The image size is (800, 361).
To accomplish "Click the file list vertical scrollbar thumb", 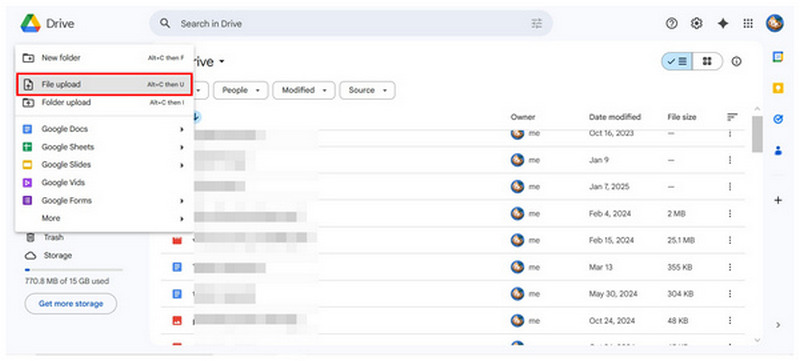I will pos(758,134).
